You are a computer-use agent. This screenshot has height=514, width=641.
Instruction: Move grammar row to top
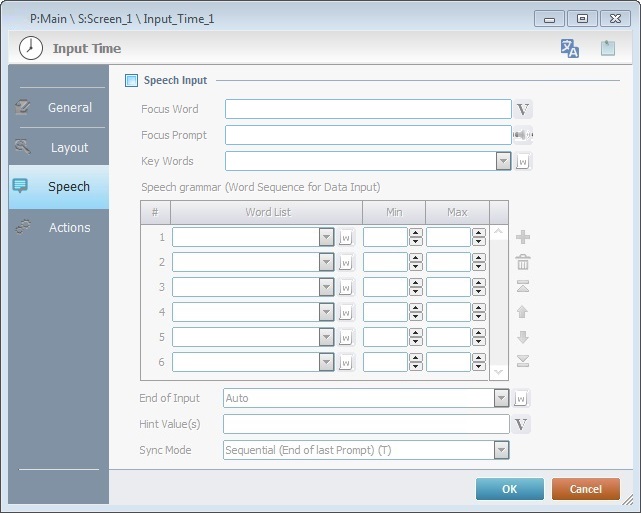coord(523,286)
